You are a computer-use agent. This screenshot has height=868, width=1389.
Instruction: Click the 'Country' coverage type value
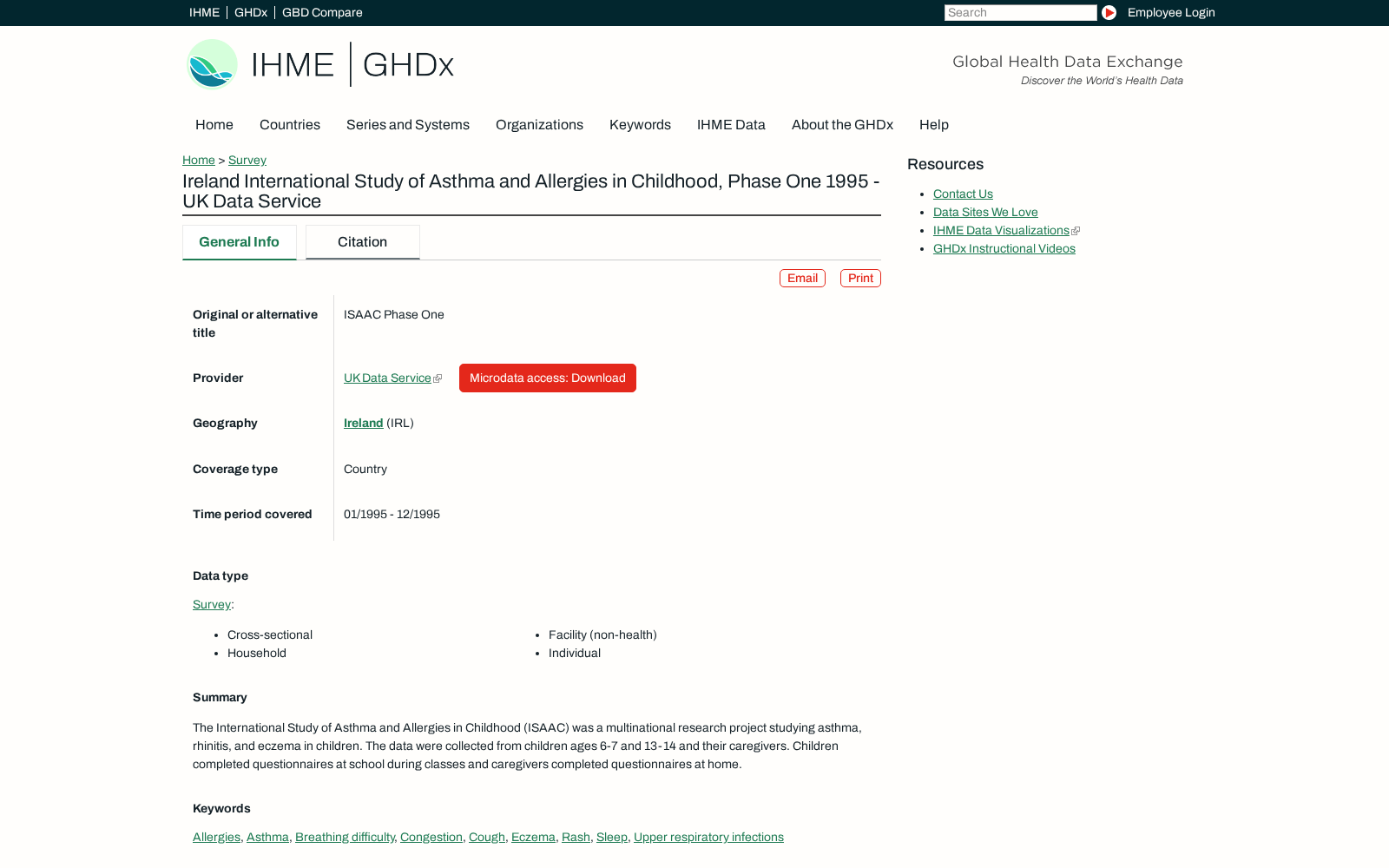(365, 470)
